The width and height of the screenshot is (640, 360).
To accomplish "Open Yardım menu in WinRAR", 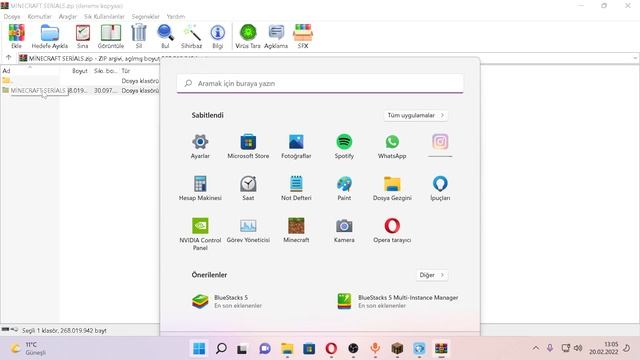I will tap(176, 16).
